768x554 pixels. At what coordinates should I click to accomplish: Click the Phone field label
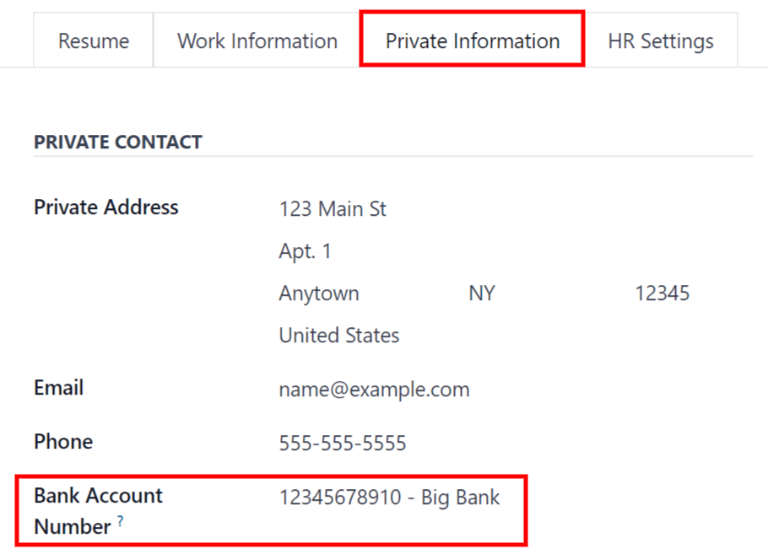click(63, 441)
